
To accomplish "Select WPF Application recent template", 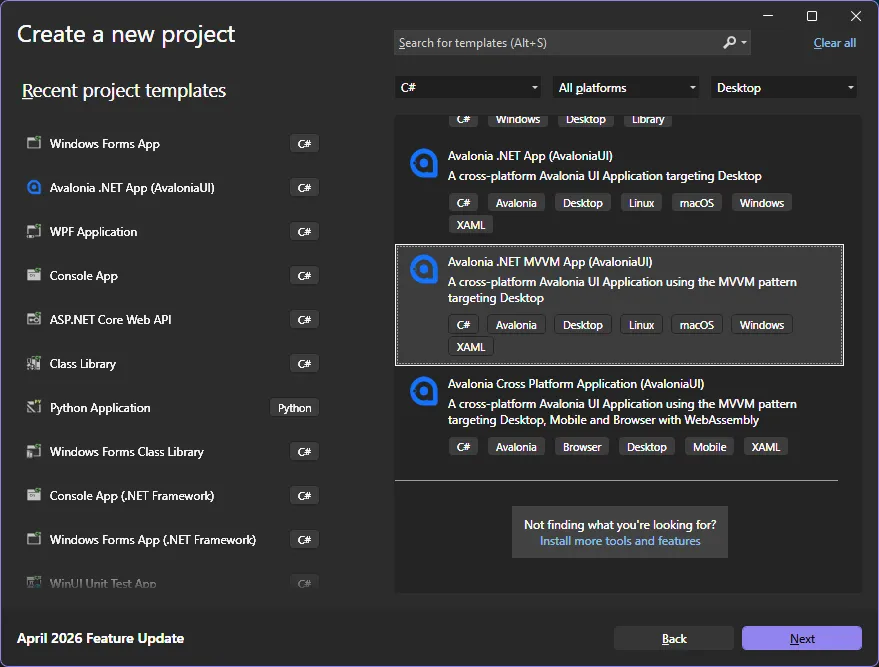I will [173, 231].
